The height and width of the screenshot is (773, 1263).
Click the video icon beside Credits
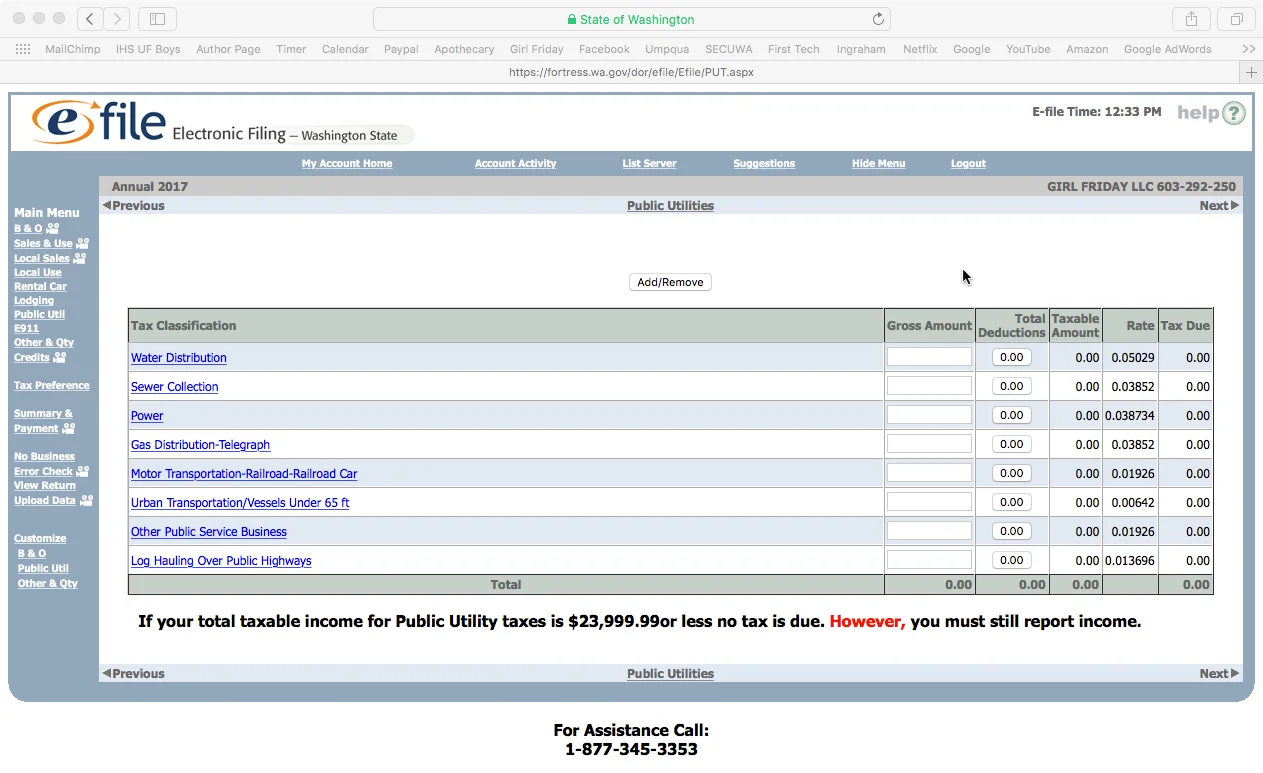pos(59,357)
